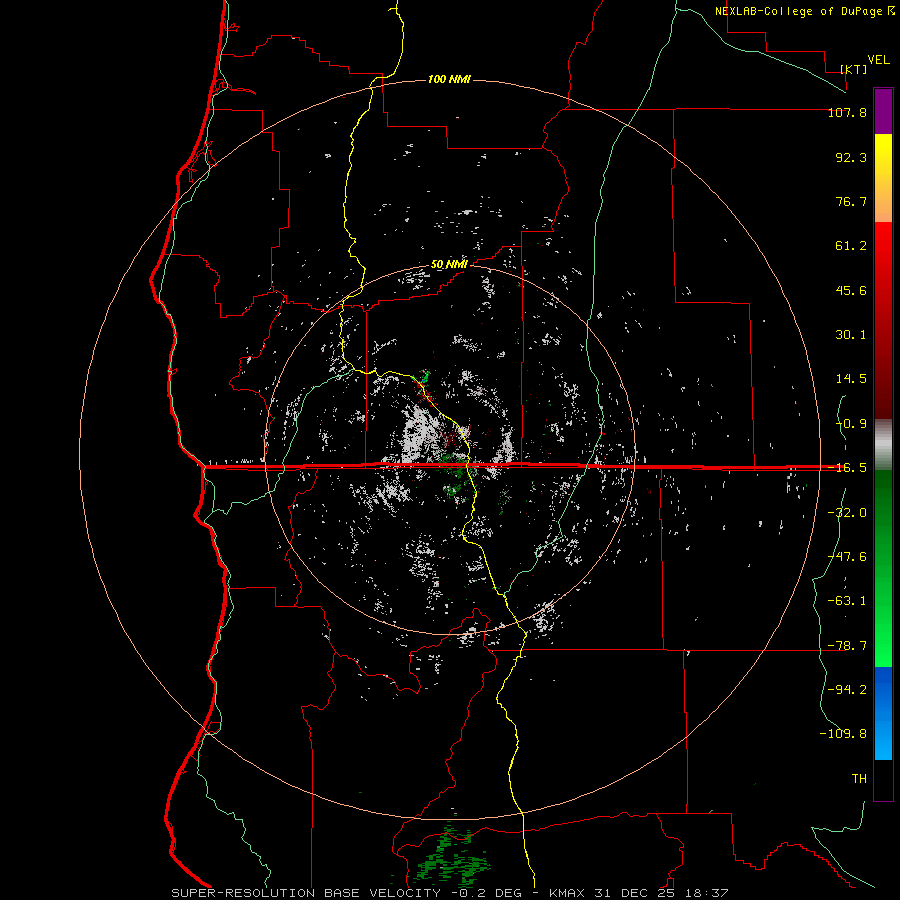Click the 50 NMI range ring label
900x900 pixels.
pos(449,265)
